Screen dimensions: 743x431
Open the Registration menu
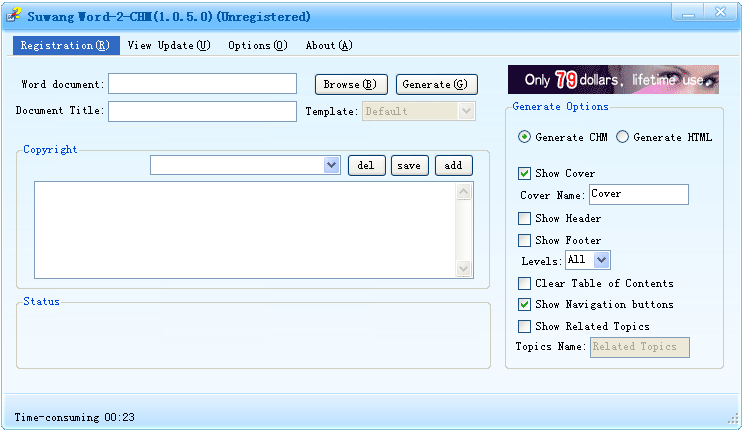point(66,45)
